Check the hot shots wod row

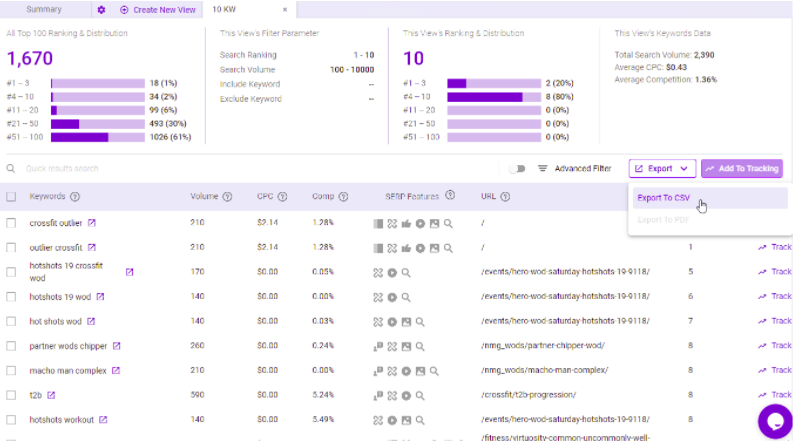click(11, 321)
